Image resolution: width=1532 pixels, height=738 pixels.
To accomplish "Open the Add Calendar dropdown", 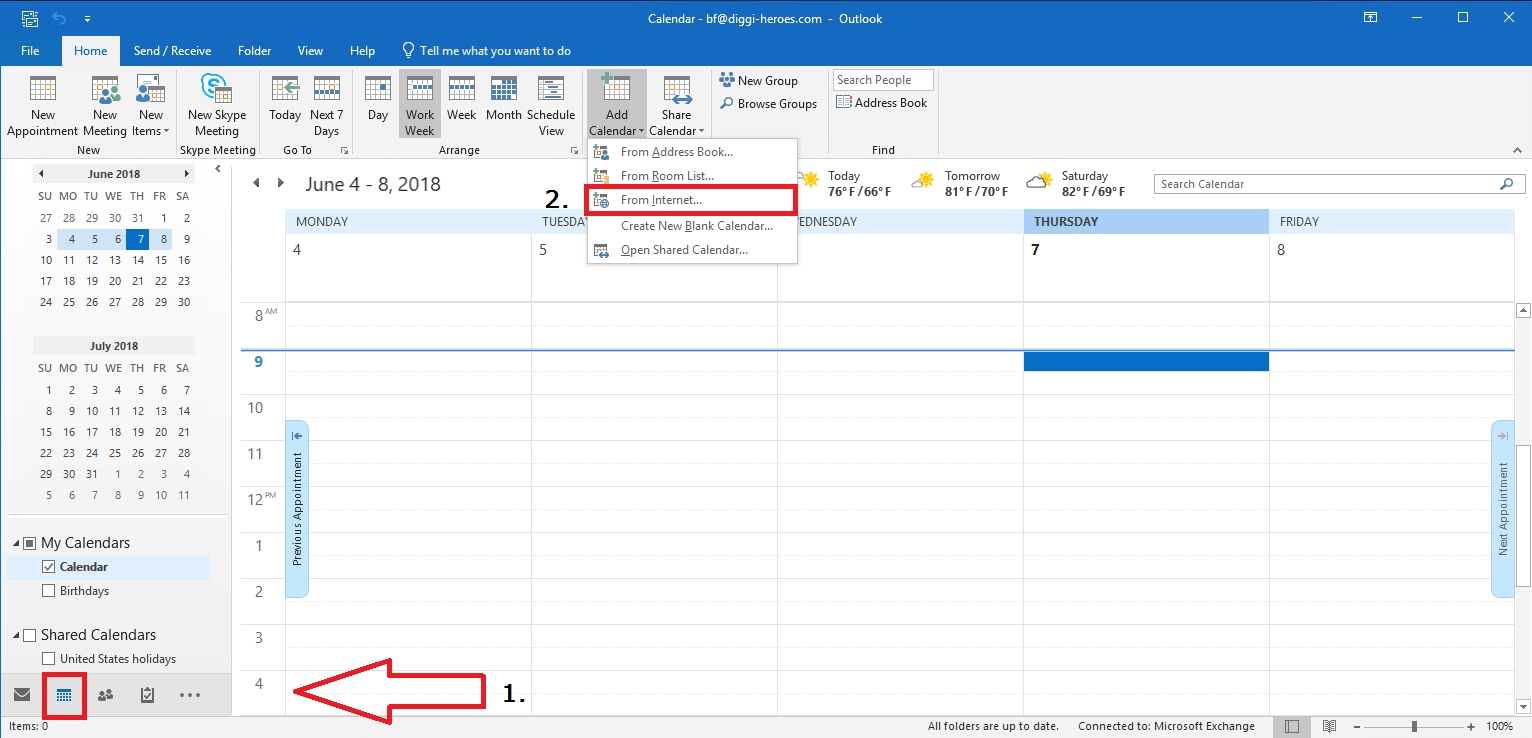I will pyautogui.click(x=617, y=106).
